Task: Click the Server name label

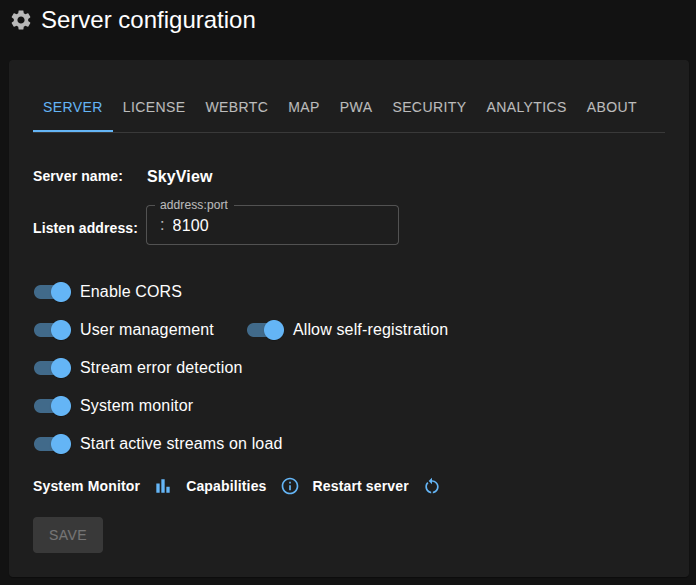Action: [x=78, y=176]
